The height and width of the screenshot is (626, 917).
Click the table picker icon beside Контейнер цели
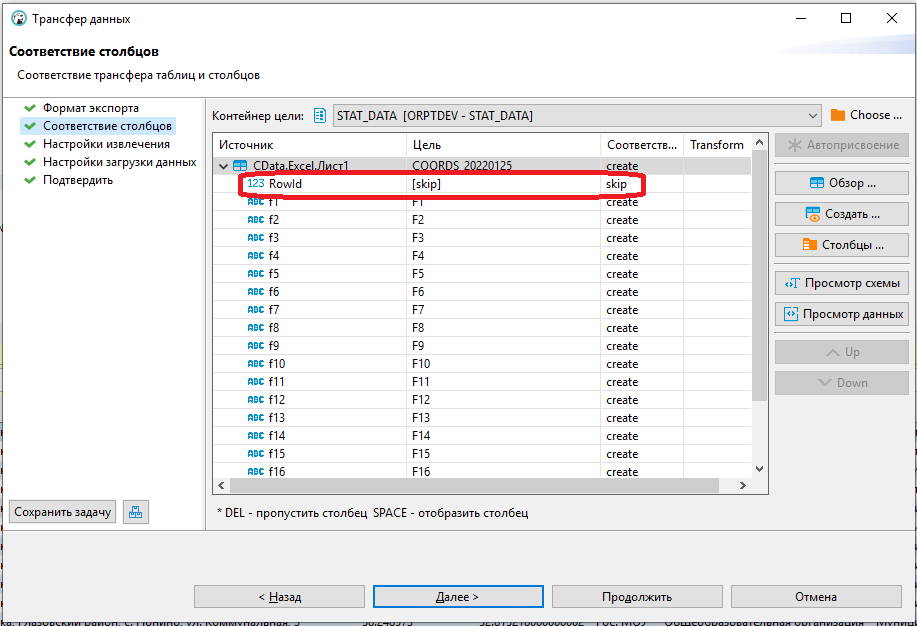(x=319, y=115)
